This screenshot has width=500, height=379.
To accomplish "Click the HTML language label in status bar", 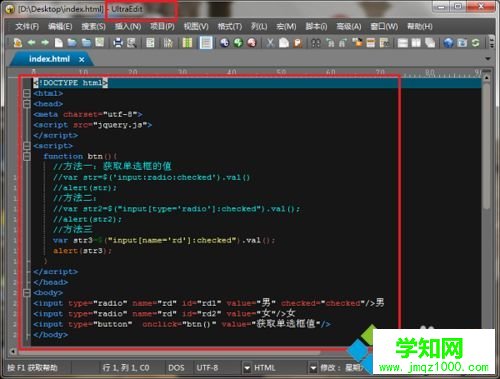I will coord(265,368).
